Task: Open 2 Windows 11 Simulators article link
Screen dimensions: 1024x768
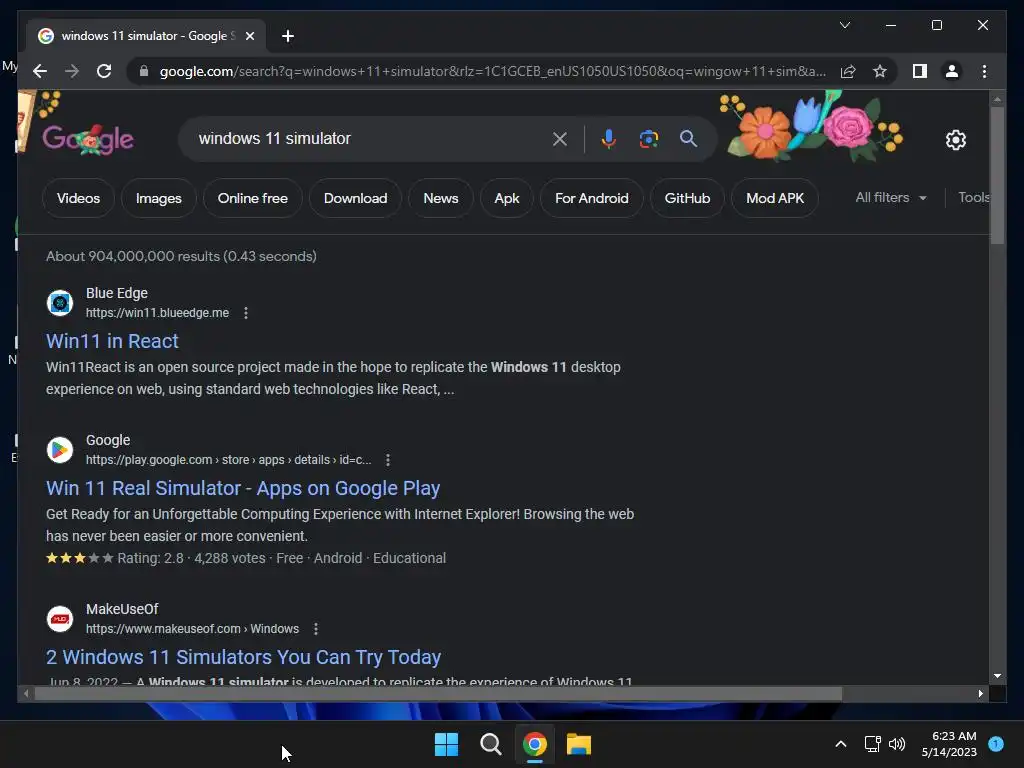Action: [x=244, y=657]
